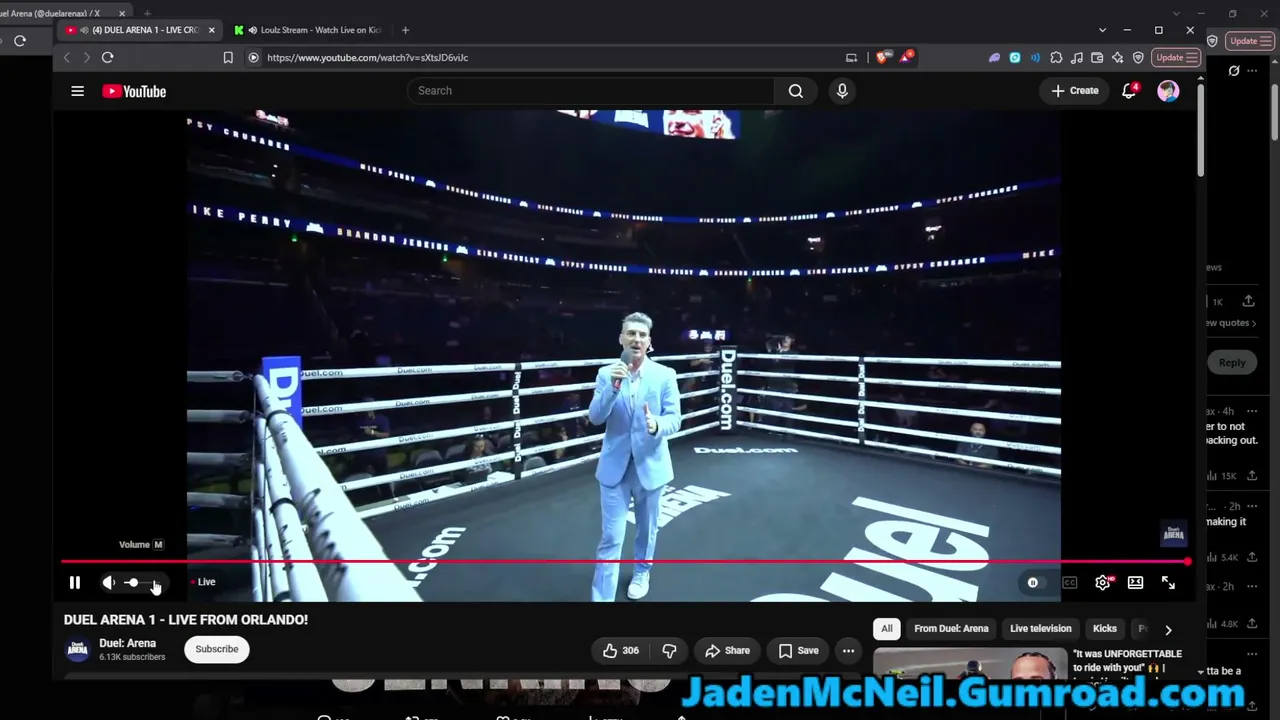Click the YouTube URL in address bar

click(367, 58)
